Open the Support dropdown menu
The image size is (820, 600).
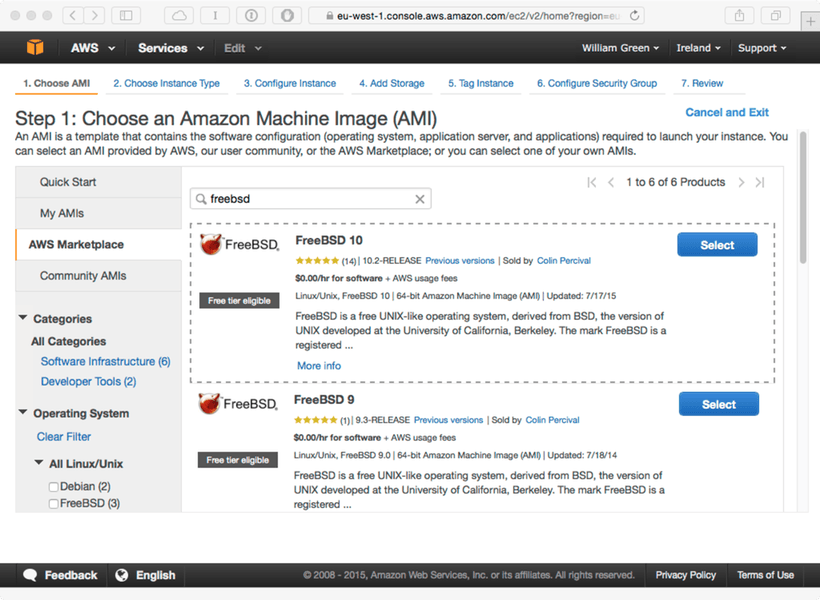point(762,48)
